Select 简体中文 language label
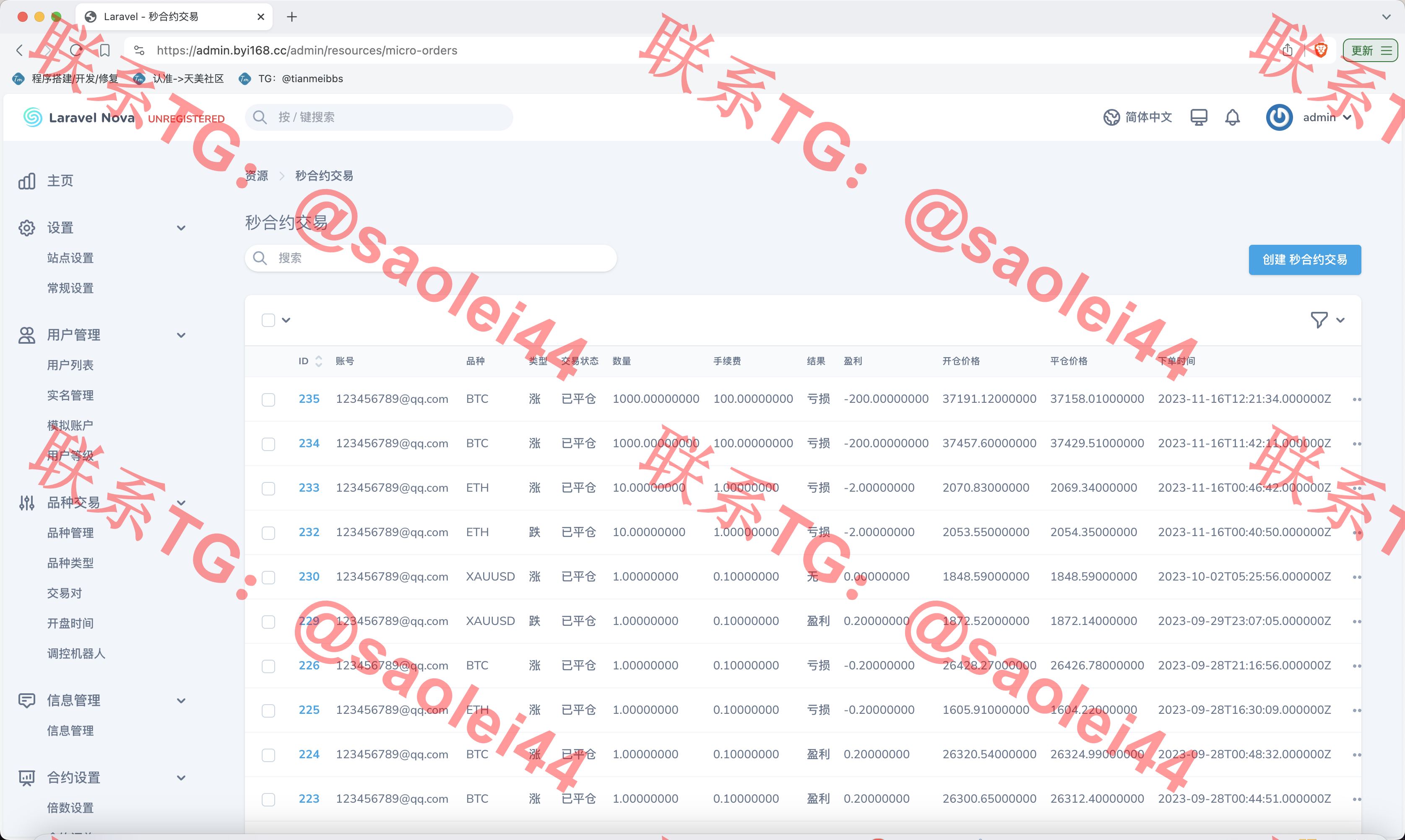The height and width of the screenshot is (840, 1405). 1148,117
